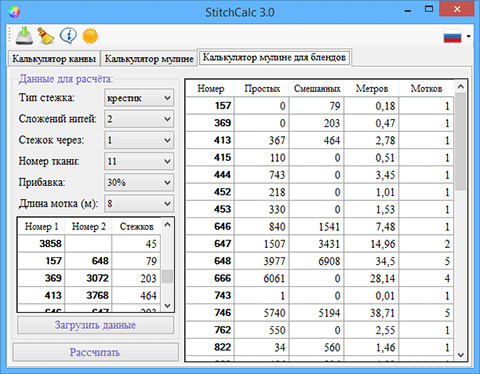Click thread number 822 in results
This screenshot has height=374, width=480.
210,347
